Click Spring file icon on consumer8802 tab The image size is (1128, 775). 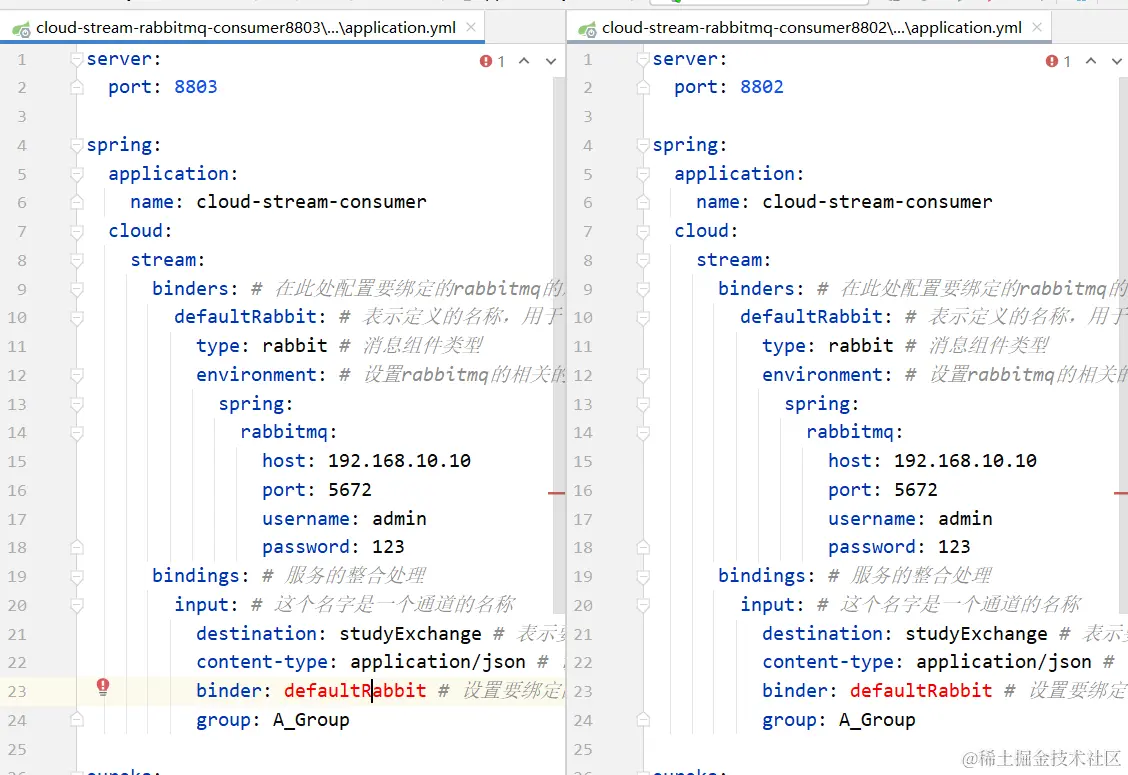[x=587, y=29]
